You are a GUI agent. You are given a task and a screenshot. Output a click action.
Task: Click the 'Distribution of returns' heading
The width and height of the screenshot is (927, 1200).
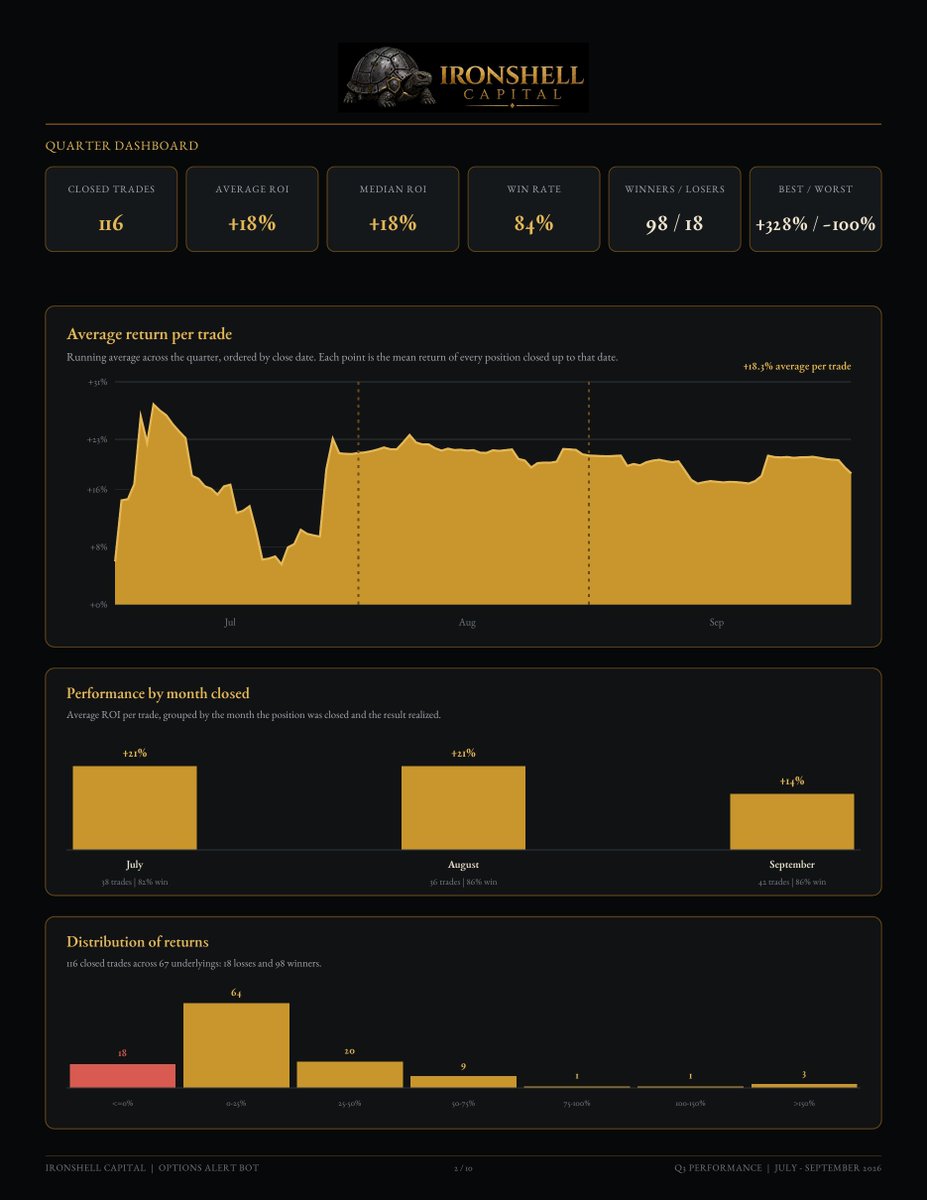coord(137,942)
